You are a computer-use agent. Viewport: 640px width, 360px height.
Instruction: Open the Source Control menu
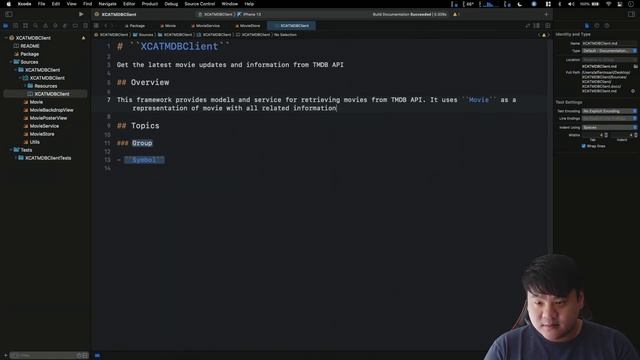(x=200, y=4)
